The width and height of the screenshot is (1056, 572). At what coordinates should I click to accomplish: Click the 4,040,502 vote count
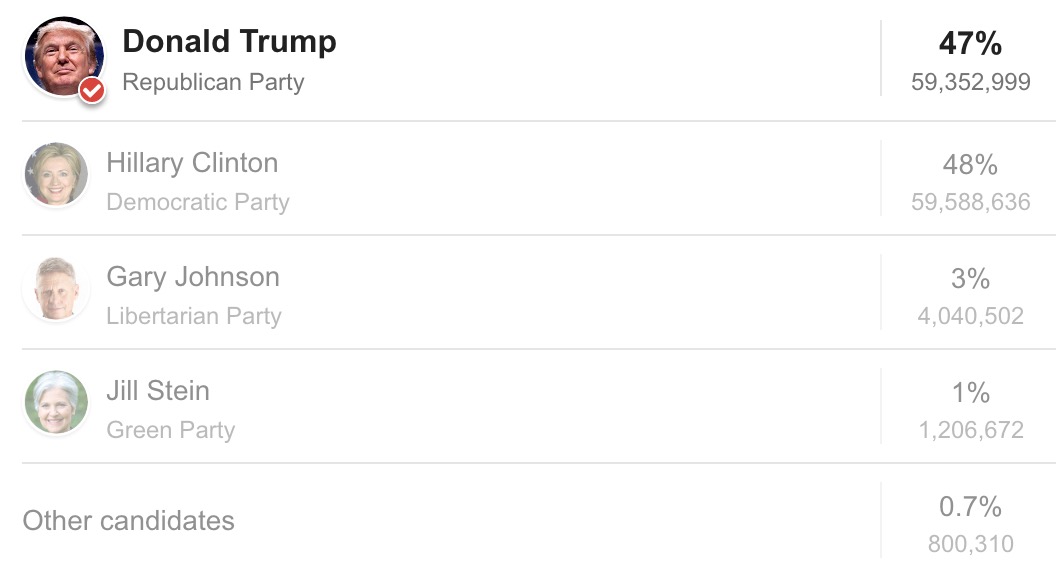tap(970, 316)
